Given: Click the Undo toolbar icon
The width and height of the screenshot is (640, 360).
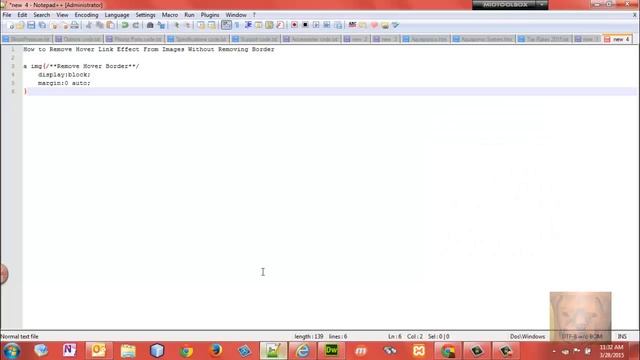Looking at the screenshot, I should 125,25.
